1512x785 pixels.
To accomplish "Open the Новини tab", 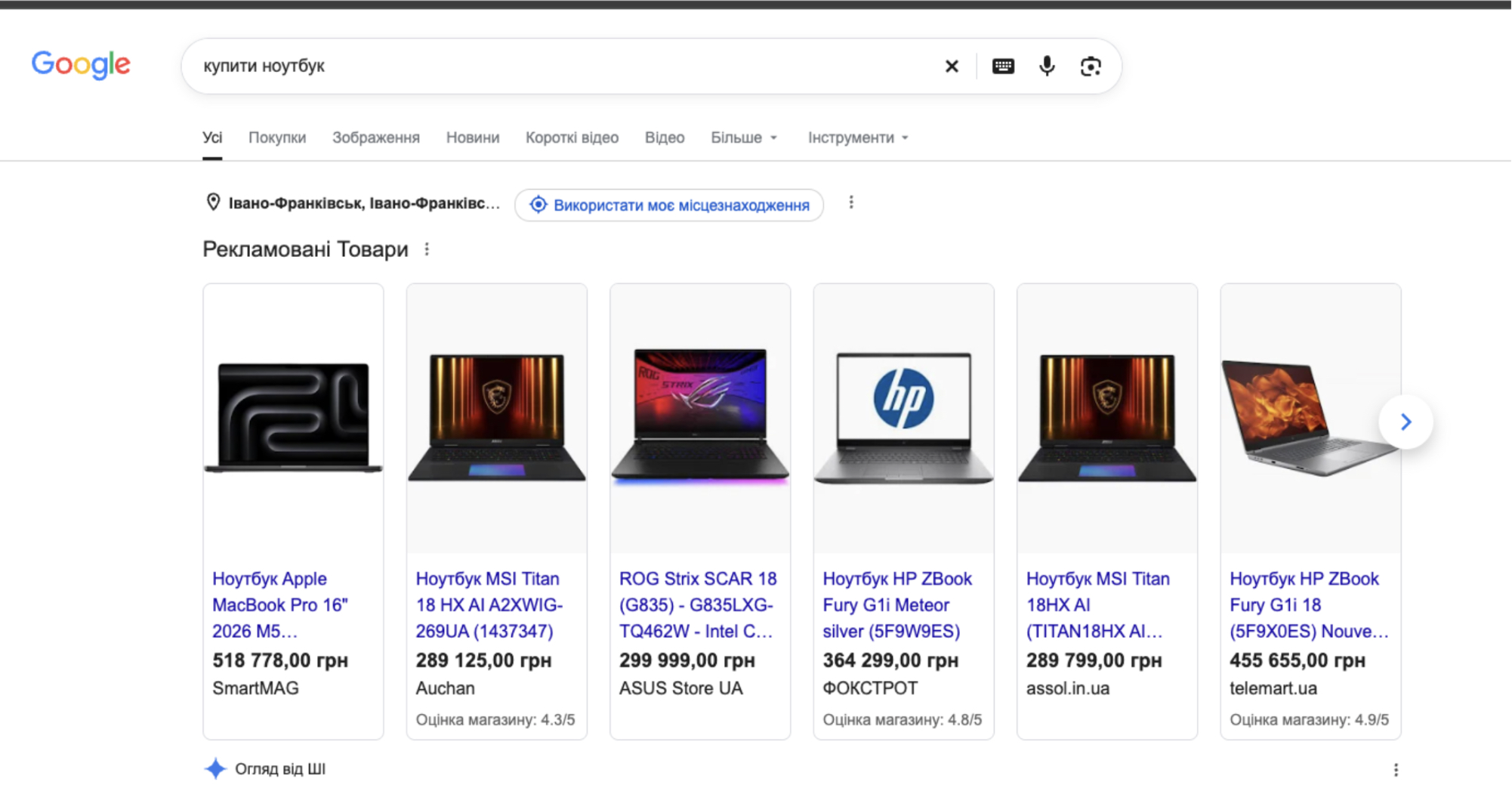I will click(473, 138).
